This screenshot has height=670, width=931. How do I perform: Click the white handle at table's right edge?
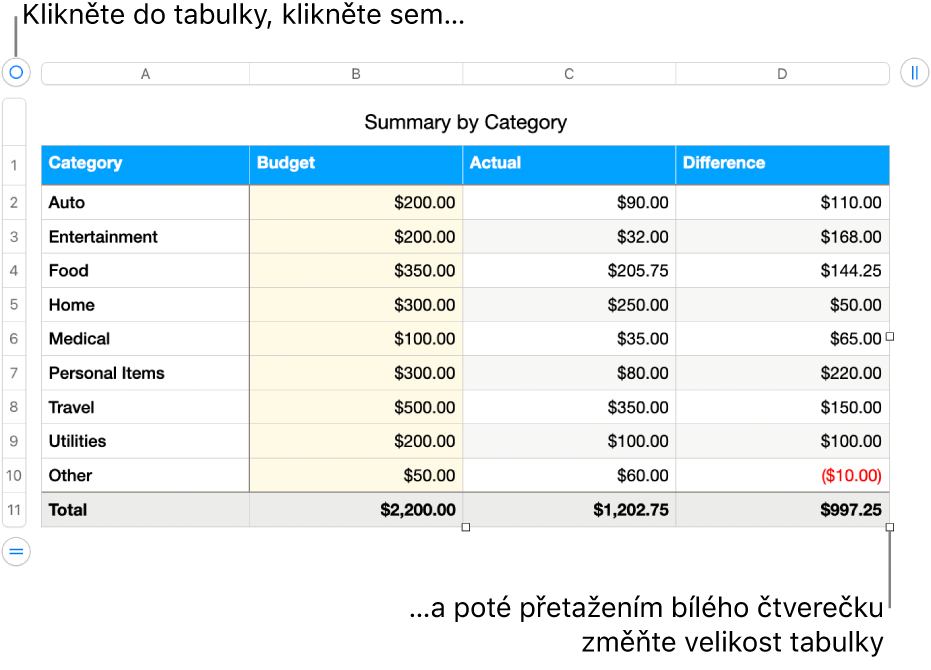click(x=889, y=337)
